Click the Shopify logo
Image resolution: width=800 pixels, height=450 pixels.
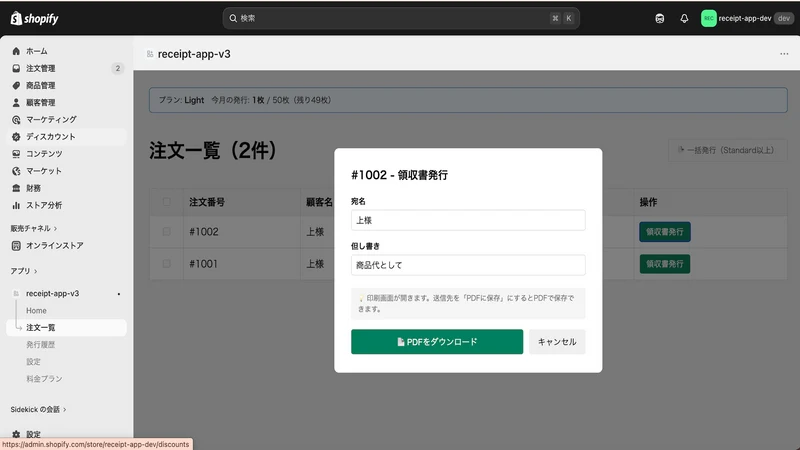34,18
